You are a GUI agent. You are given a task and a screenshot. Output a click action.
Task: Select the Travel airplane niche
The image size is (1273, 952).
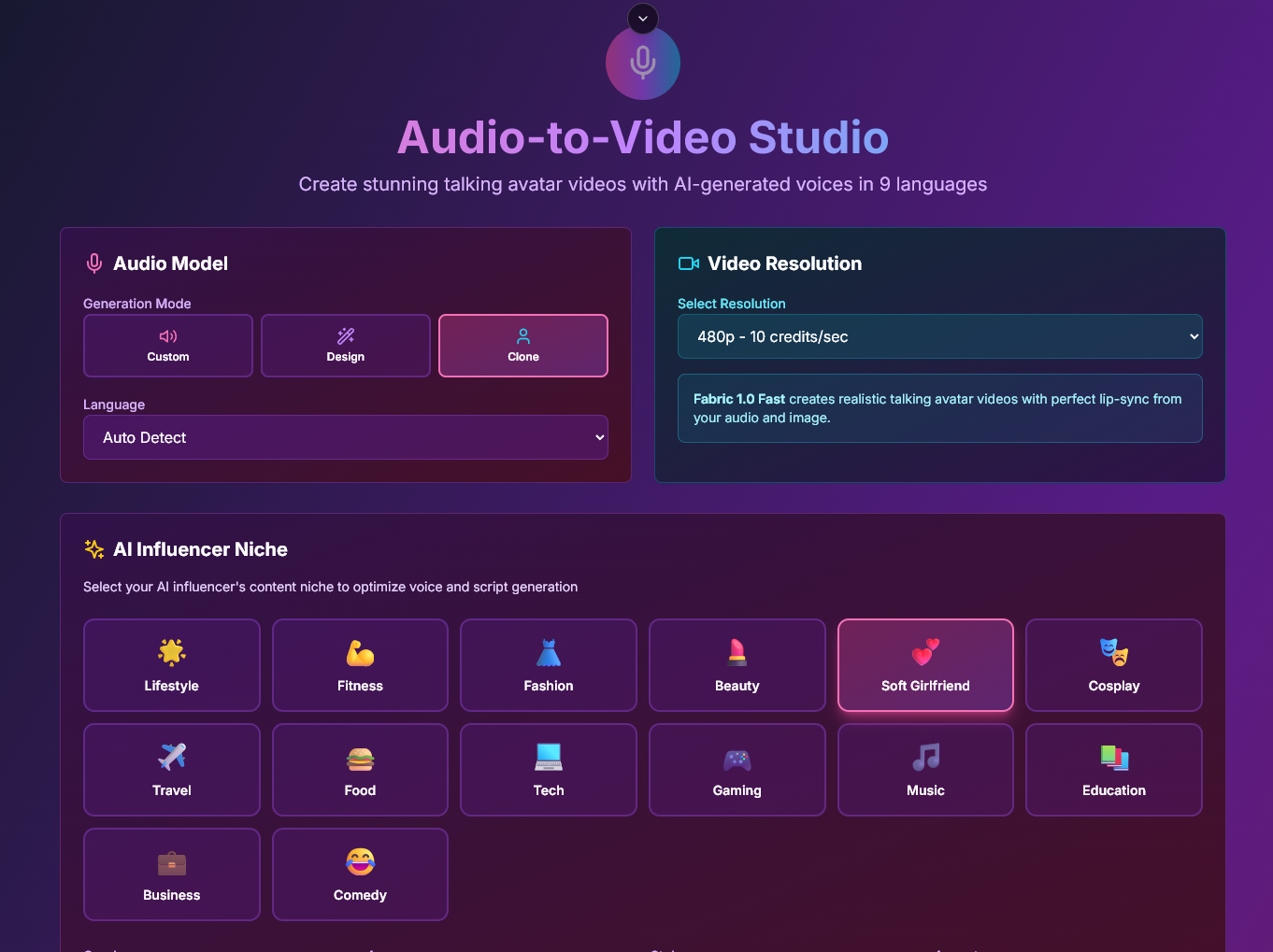click(x=172, y=770)
